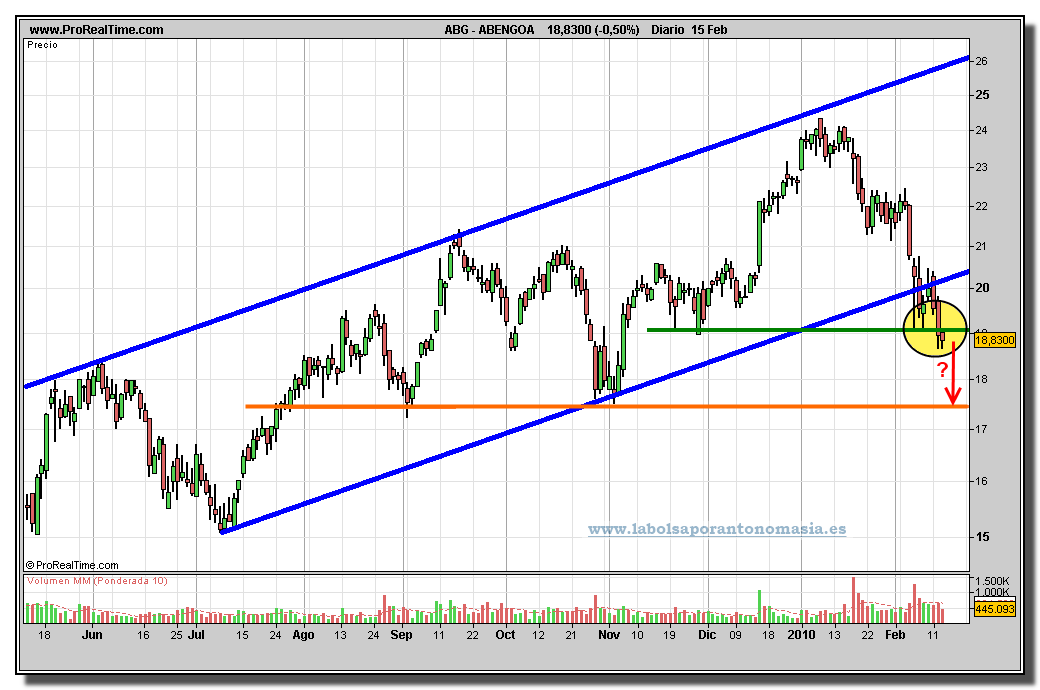Click the orange 18,8300 current price tag
The height and width of the screenshot is (690, 1040).
(994, 341)
